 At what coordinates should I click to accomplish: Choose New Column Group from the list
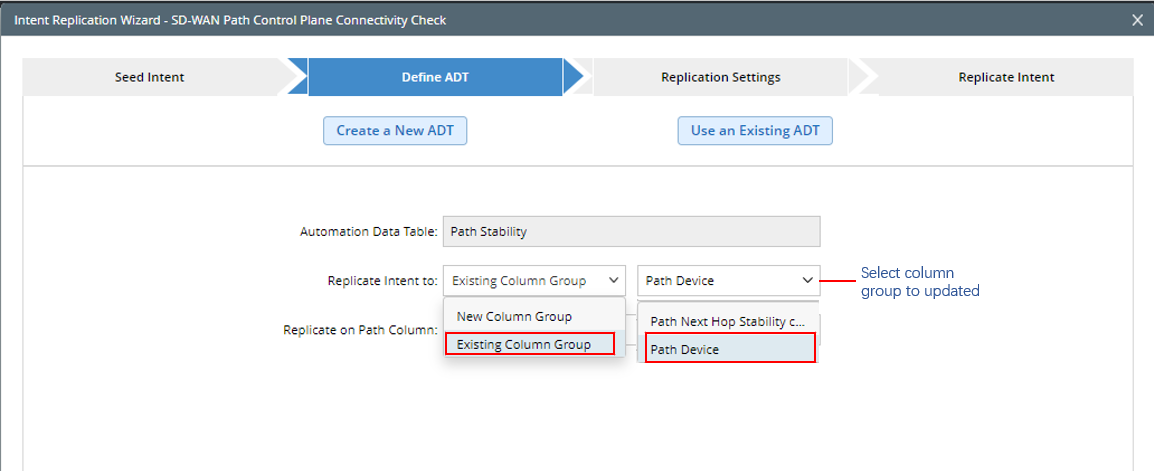pyautogui.click(x=514, y=316)
